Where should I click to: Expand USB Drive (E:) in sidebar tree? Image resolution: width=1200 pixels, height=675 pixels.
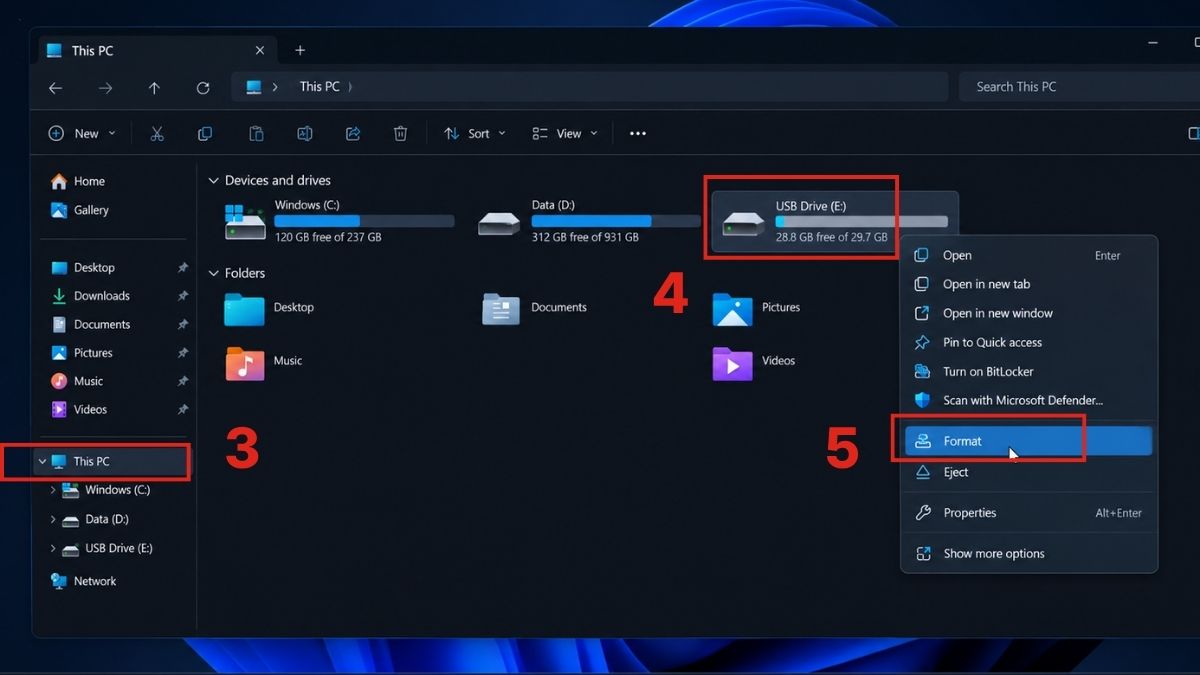click(x=54, y=548)
